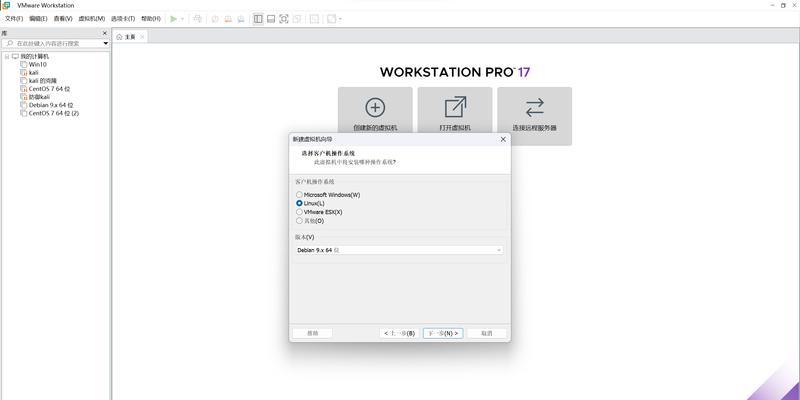Click the 创建新的虚拟机 tile label
The image size is (800, 400).
click(375, 128)
